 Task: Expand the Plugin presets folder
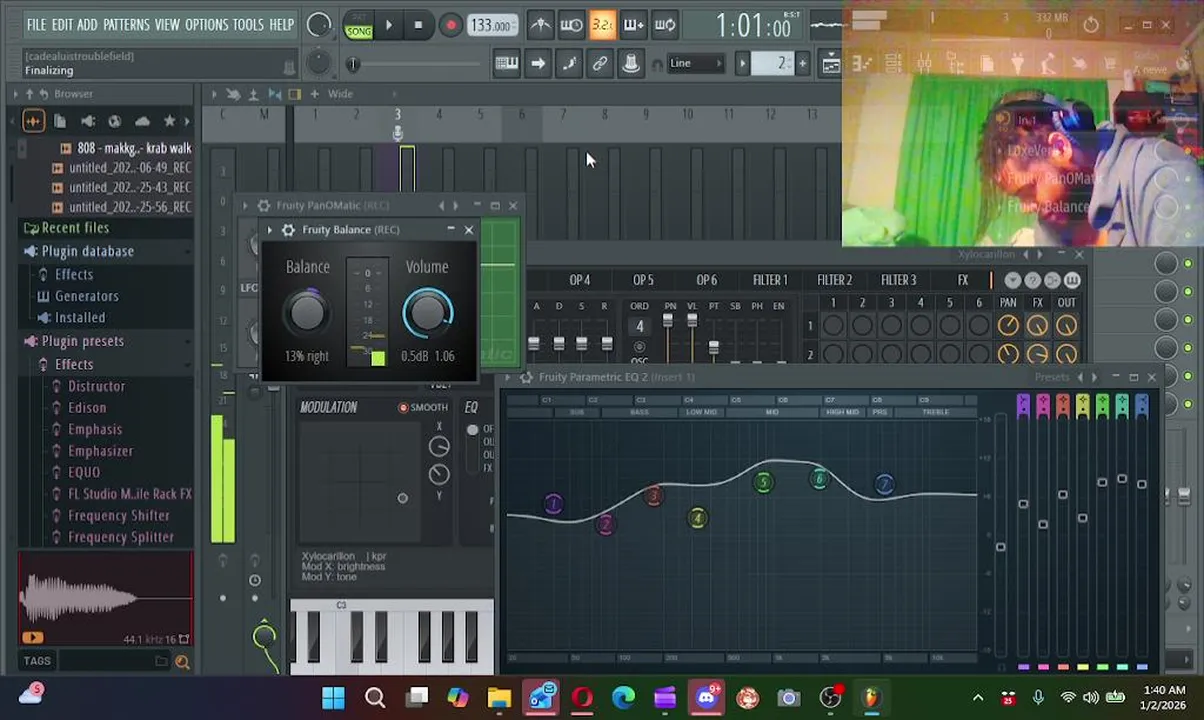click(x=82, y=341)
